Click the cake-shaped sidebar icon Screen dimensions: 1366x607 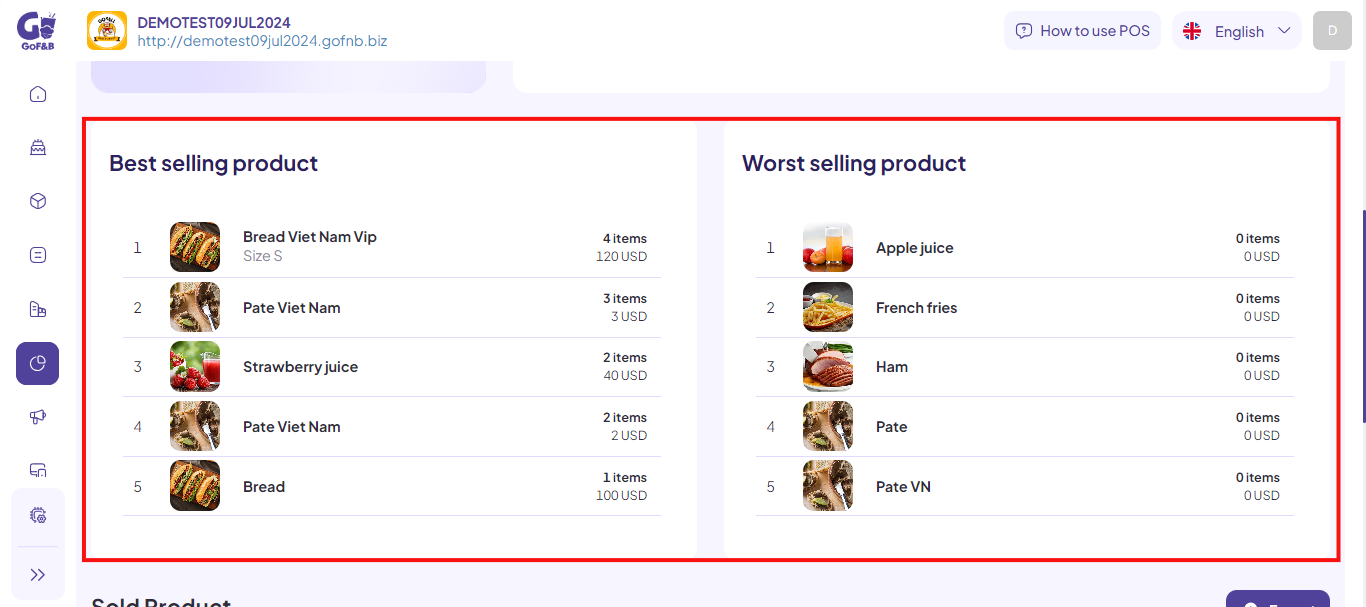pos(38,148)
